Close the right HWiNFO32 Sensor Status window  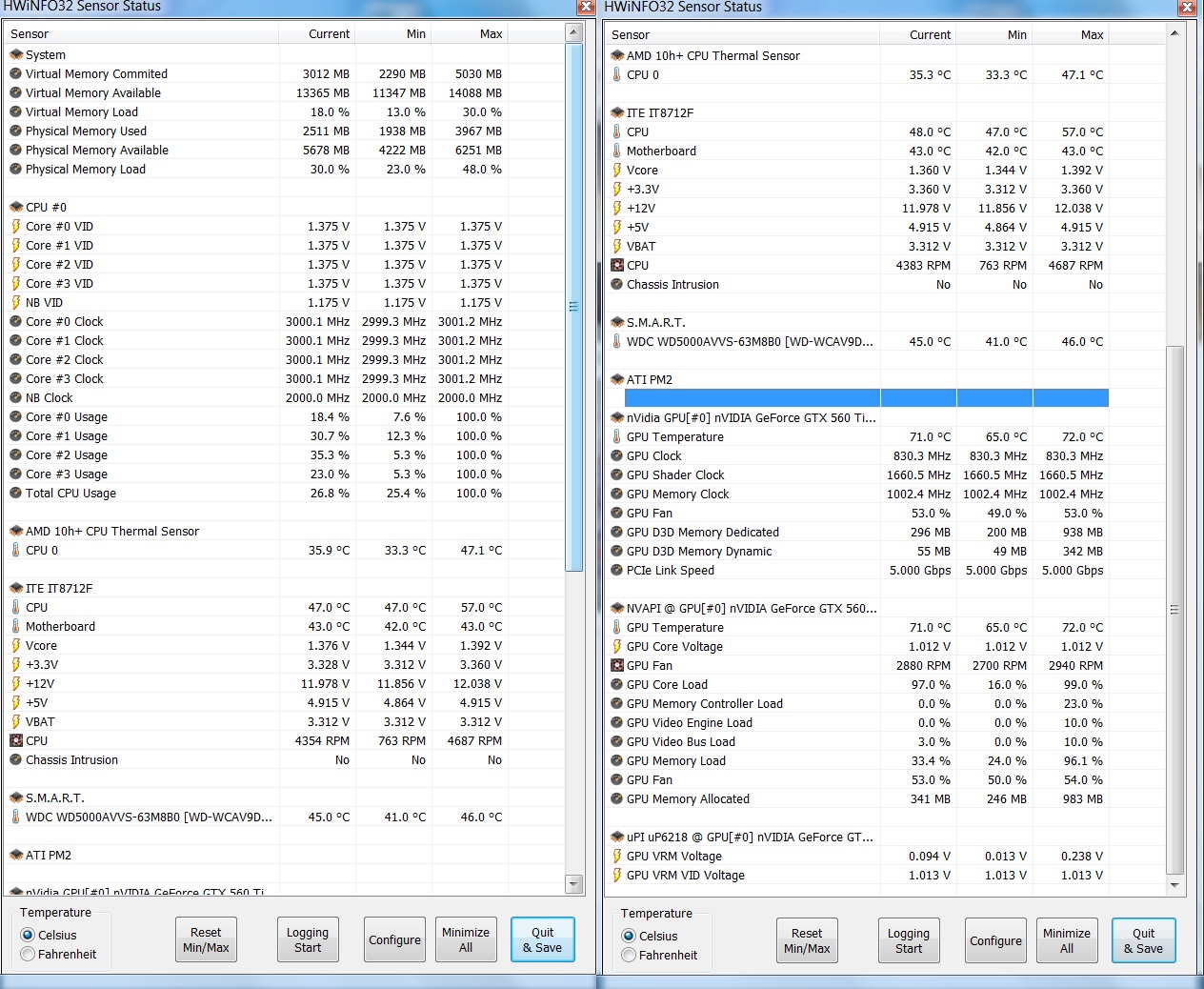1187,7
